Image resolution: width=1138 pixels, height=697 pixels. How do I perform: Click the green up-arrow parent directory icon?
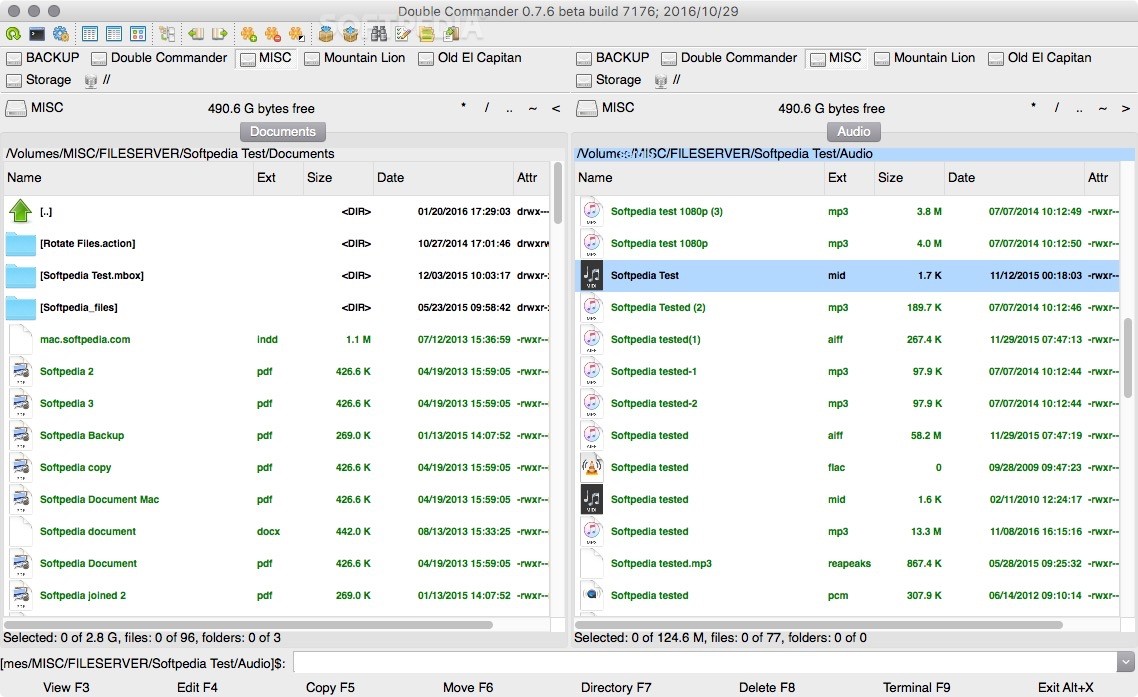pyautogui.click(x=20, y=211)
